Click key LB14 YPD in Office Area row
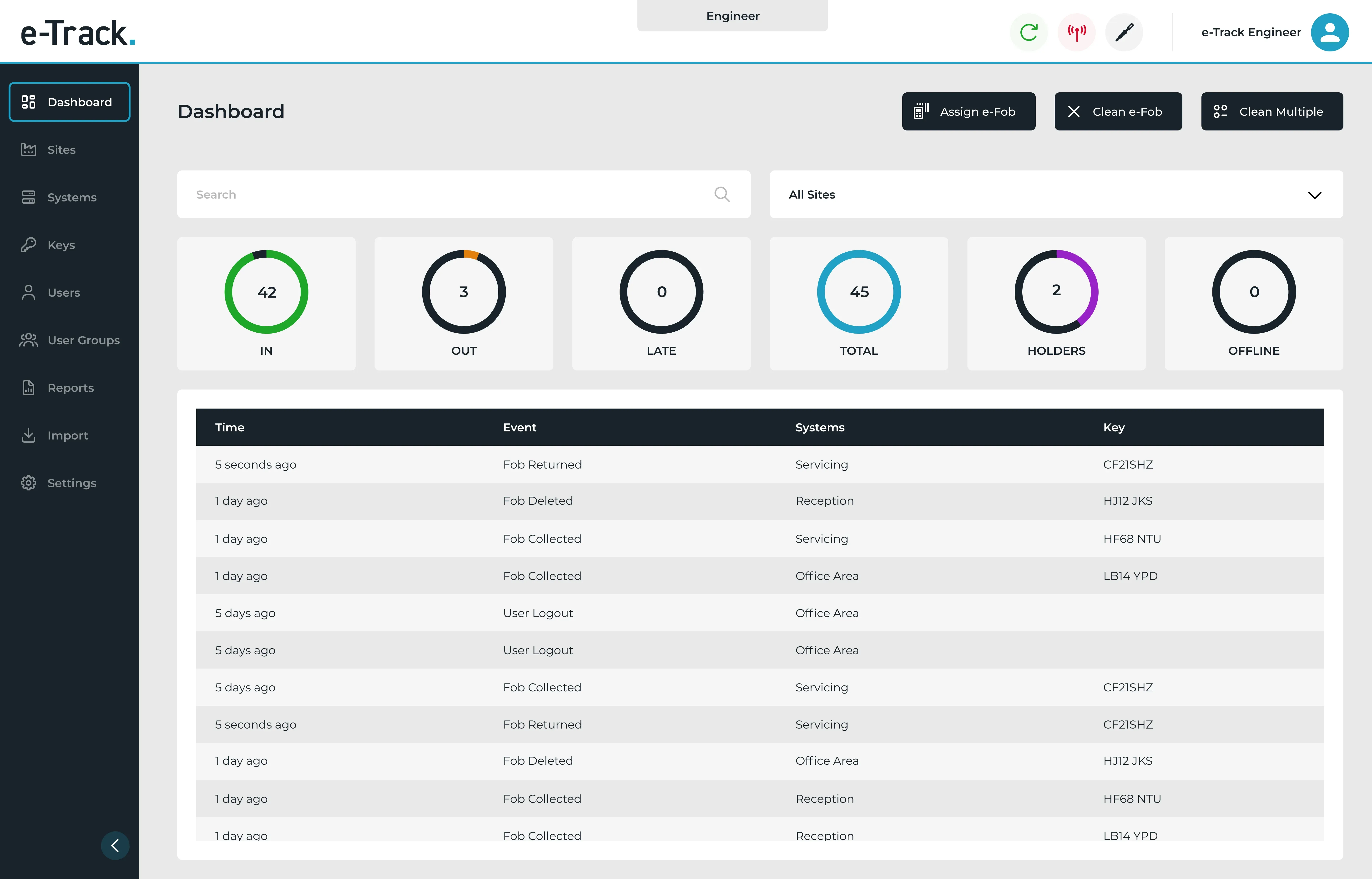 (1130, 576)
